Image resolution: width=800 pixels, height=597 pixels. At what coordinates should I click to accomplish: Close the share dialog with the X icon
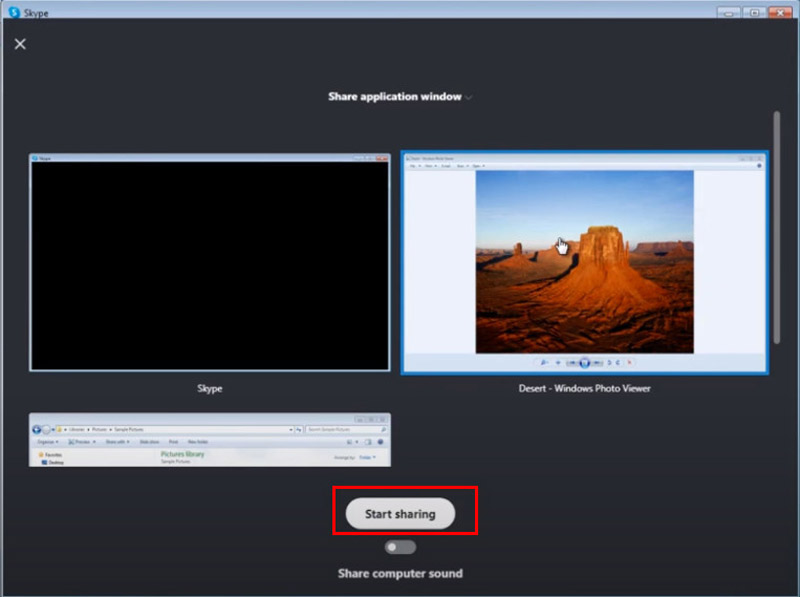pos(20,44)
